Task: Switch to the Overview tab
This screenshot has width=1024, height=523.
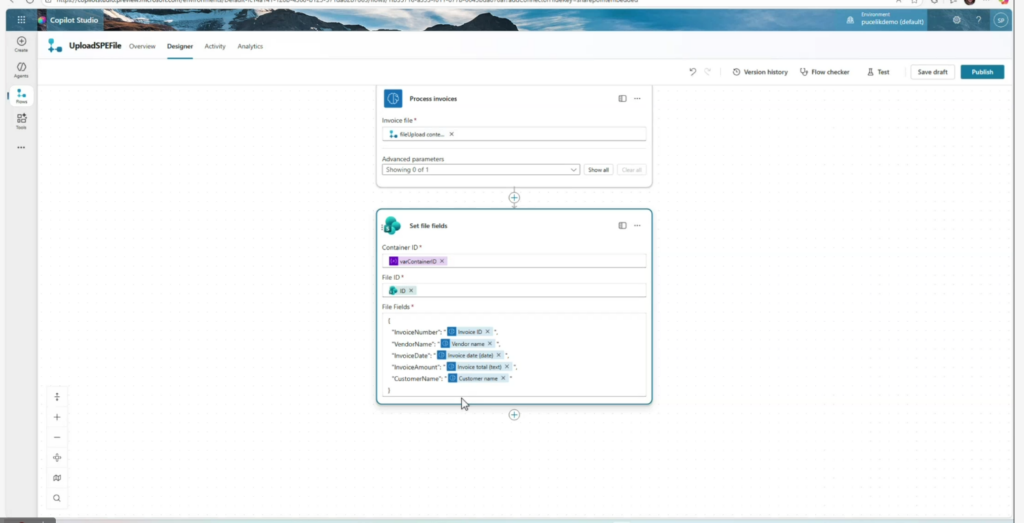Action: (142, 46)
